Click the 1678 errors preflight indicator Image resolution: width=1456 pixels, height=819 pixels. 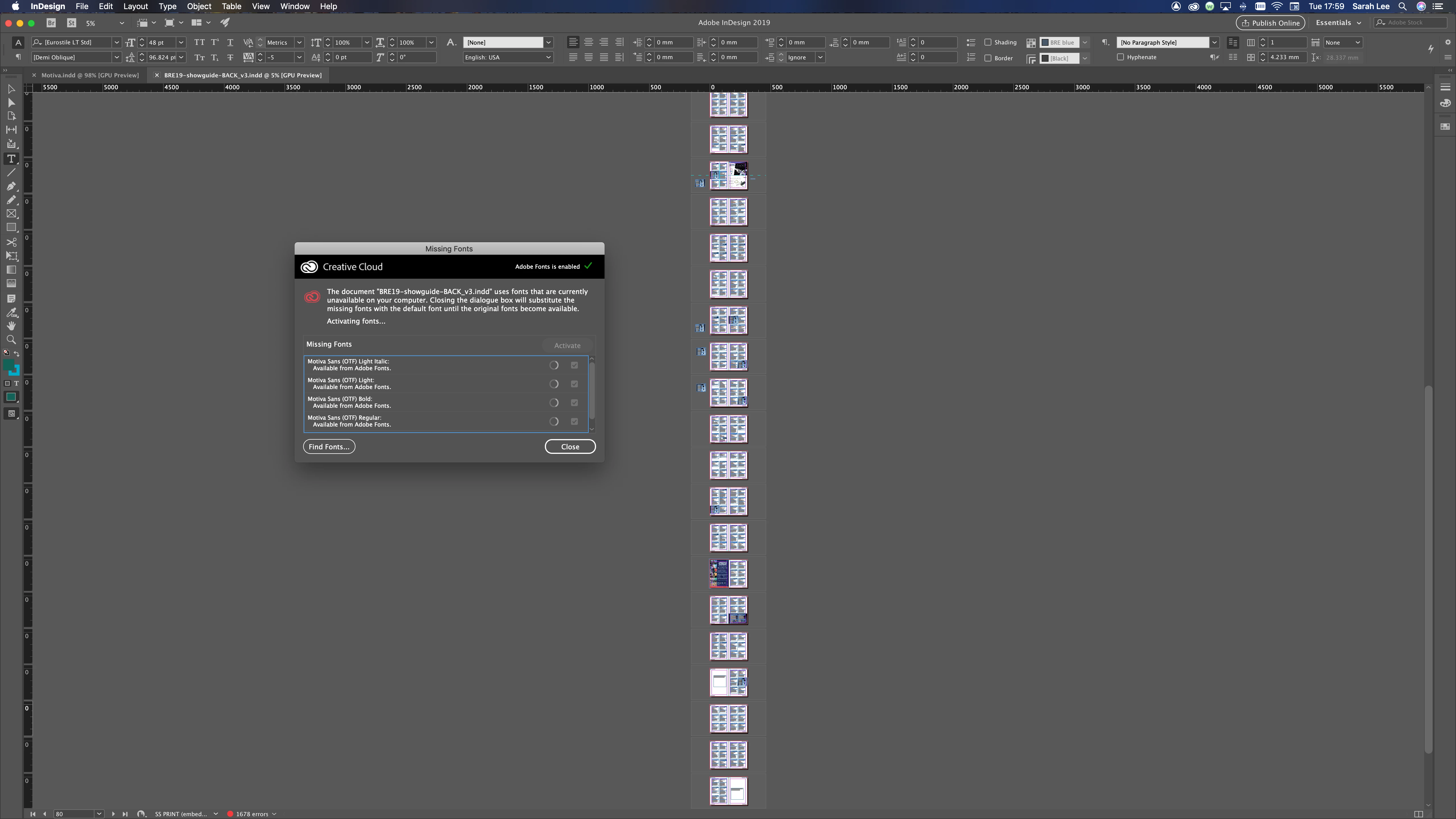251,814
